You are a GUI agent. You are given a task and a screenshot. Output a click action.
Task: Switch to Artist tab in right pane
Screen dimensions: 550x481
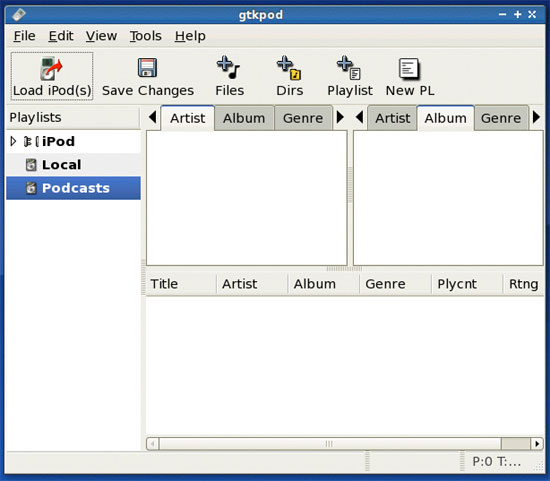393,118
